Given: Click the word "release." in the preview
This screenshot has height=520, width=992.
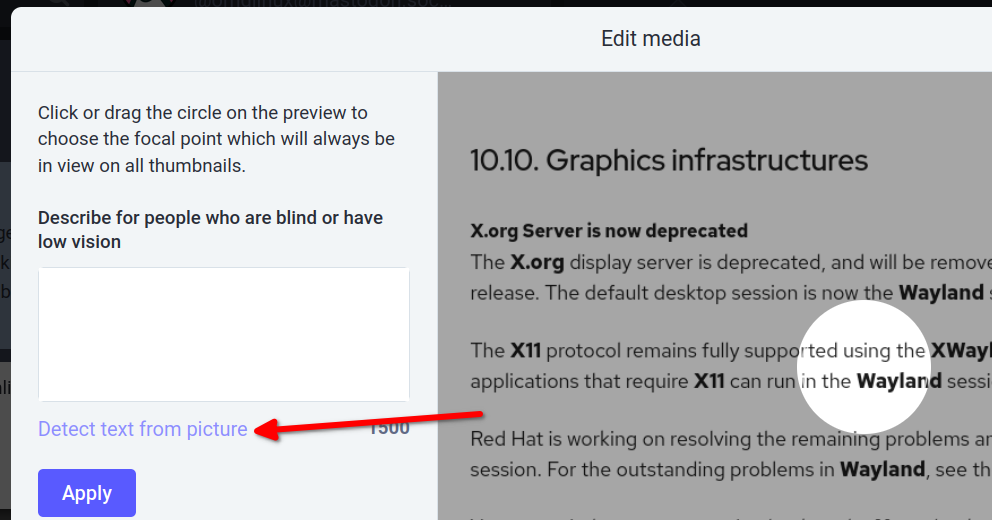Looking at the screenshot, I should tap(498, 293).
